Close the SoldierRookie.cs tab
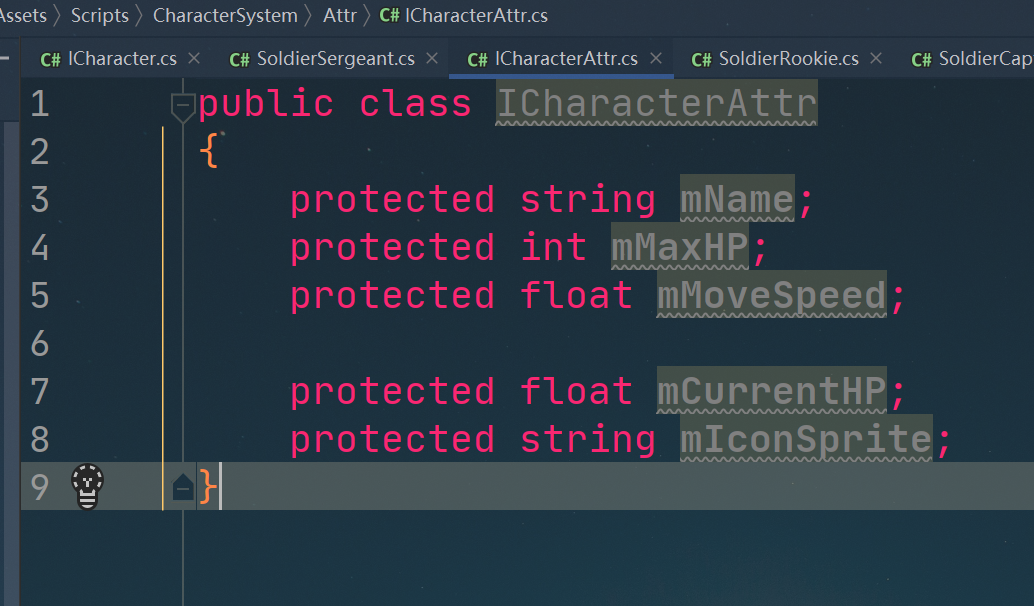This screenshot has width=1034, height=606. pos(876,58)
